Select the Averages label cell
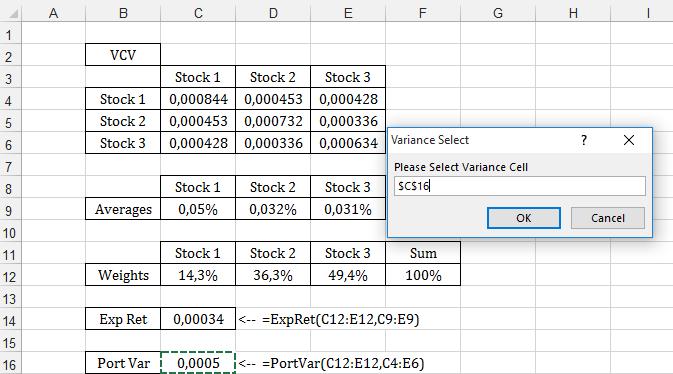 (123, 209)
